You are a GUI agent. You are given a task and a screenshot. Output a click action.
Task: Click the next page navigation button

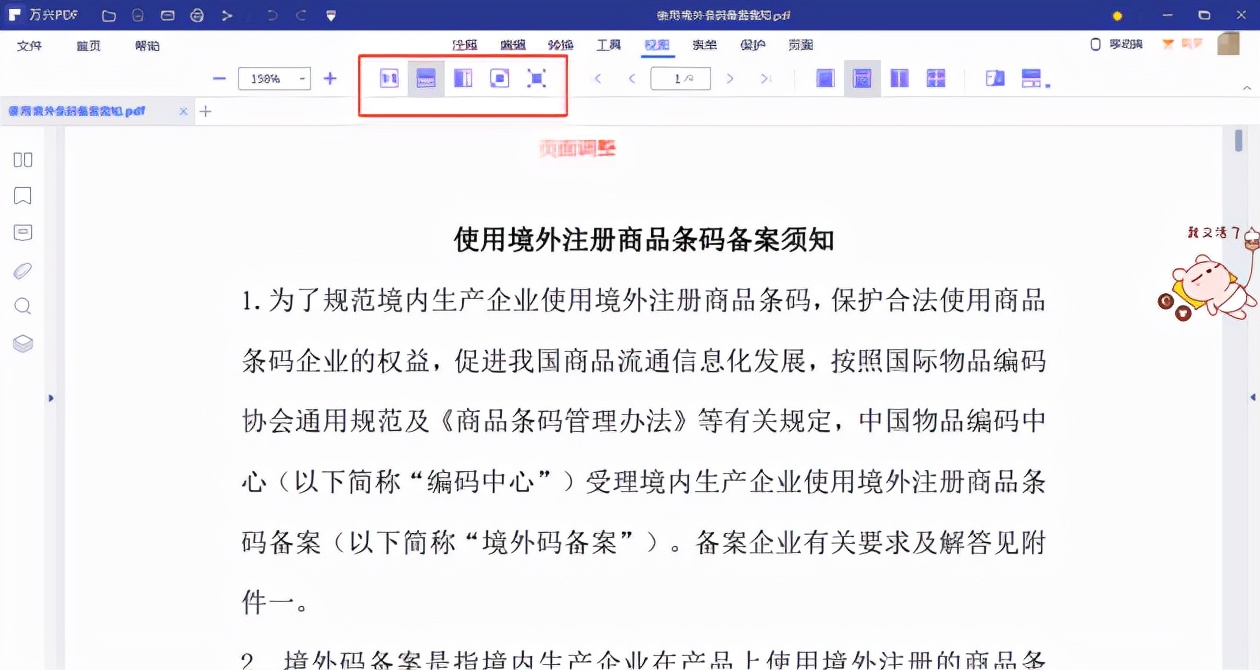coord(729,77)
